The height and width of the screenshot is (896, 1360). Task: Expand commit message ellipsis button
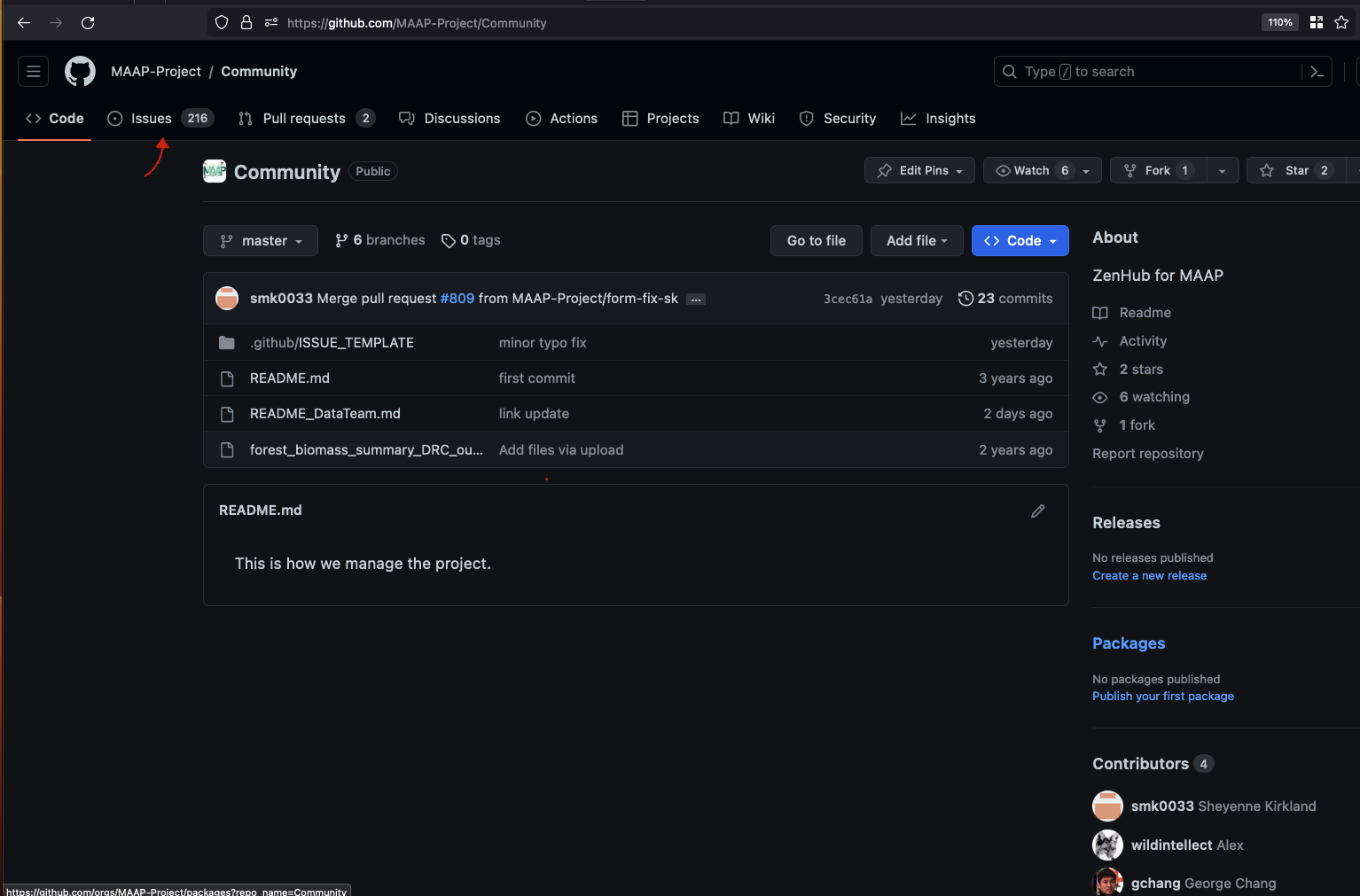click(x=696, y=300)
